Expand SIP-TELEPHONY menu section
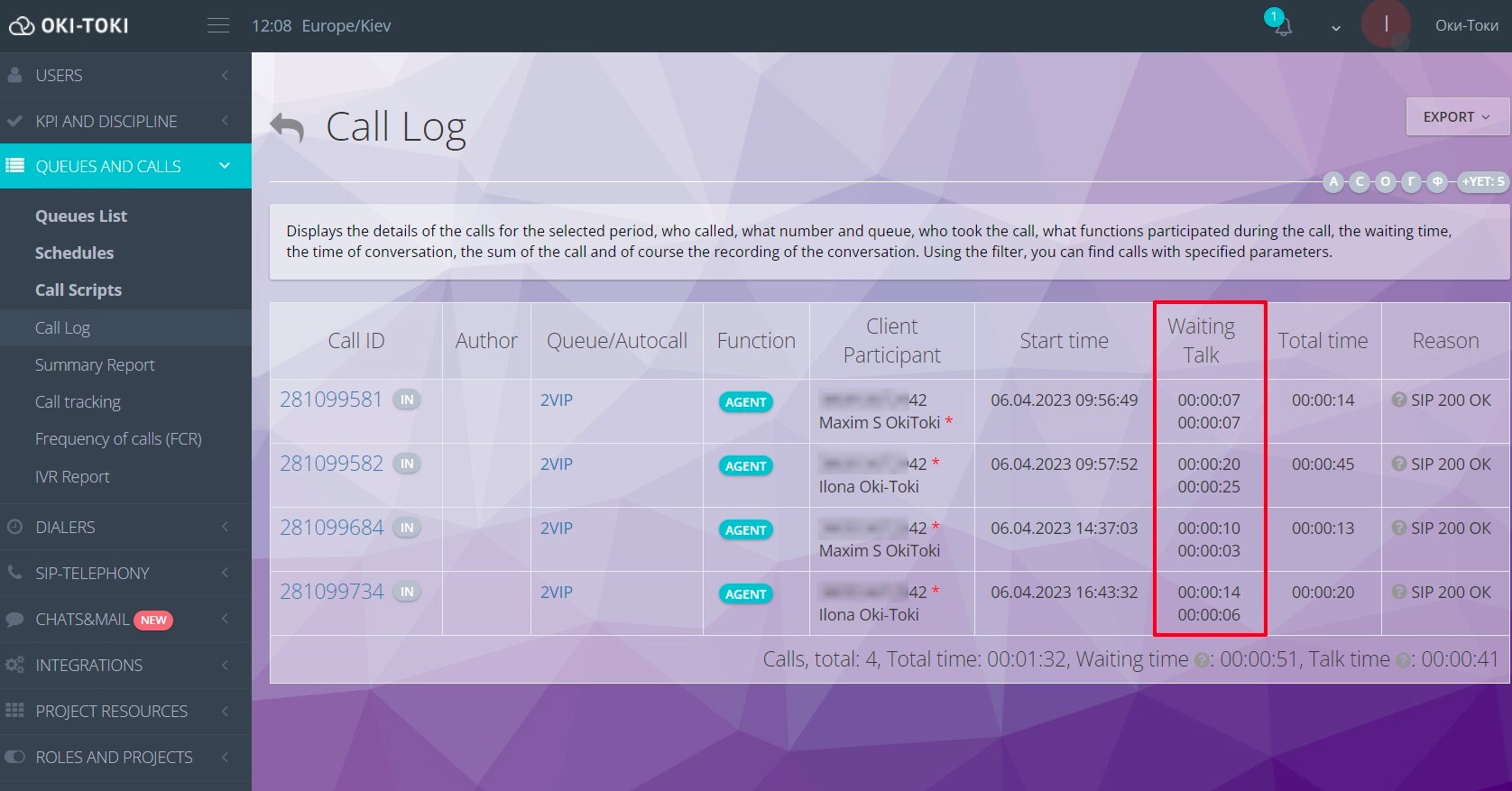This screenshot has height=791, width=1512. (x=125, y=573)
